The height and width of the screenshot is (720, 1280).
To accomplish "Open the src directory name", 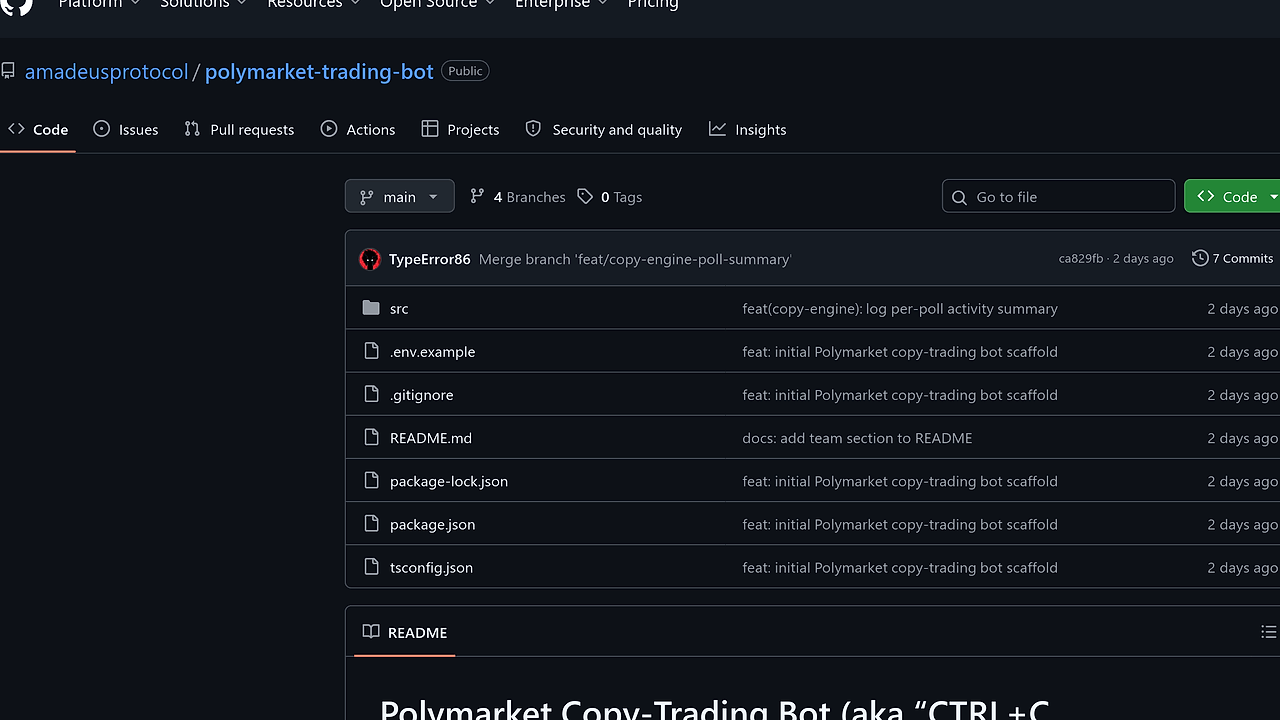I will [399, 308].
